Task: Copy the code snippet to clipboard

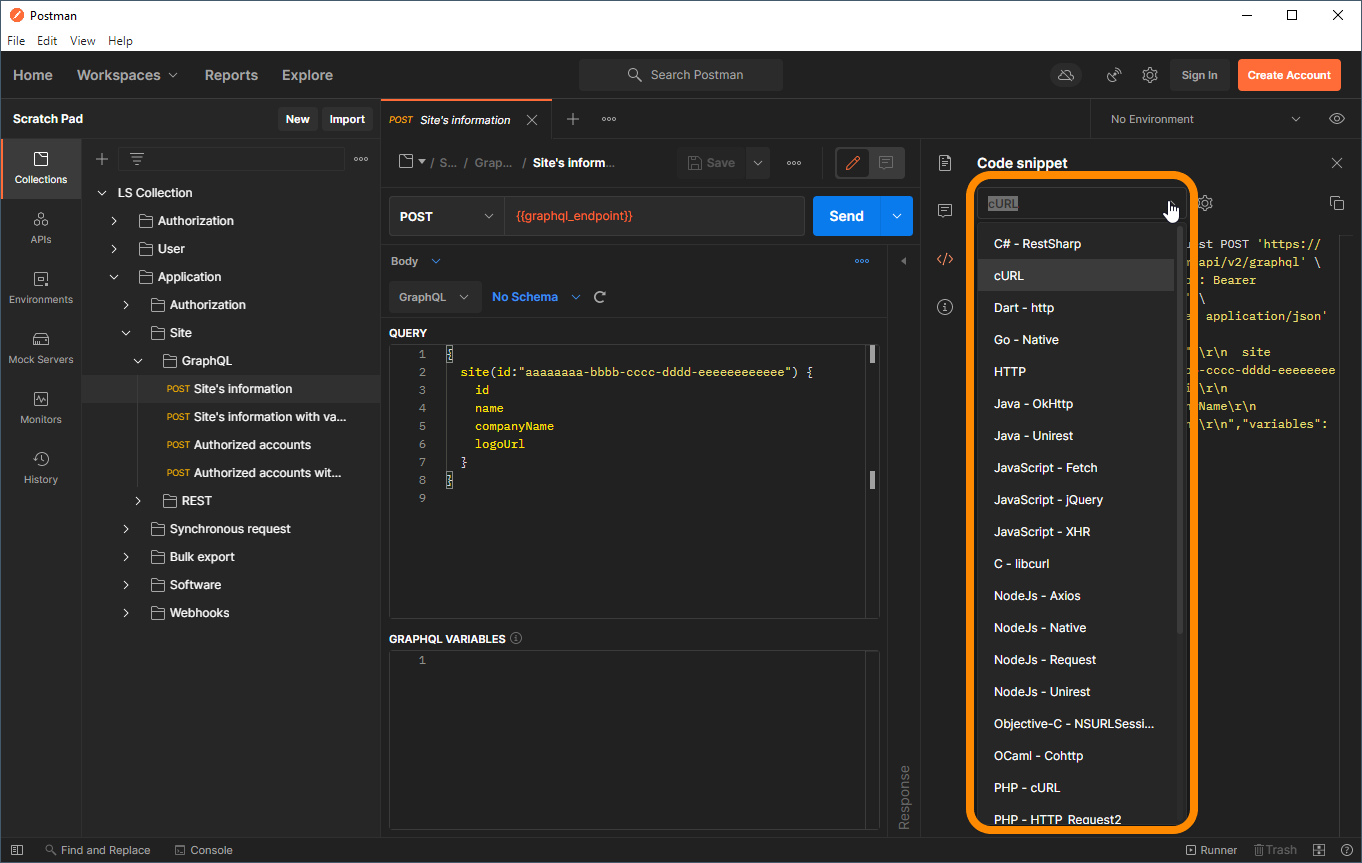Action: point(1337,203)
